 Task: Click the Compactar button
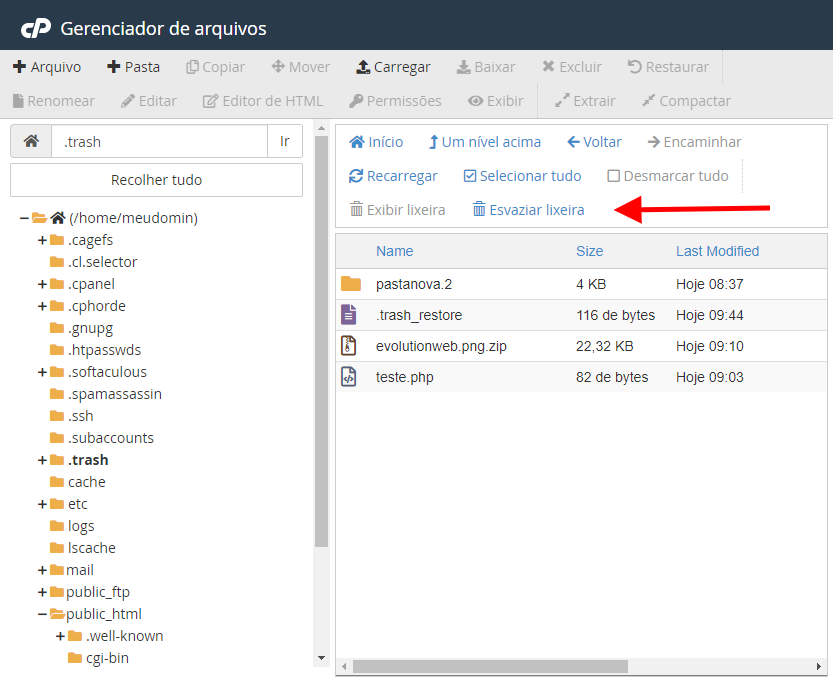pyautogui.click(x=686, y=101)
